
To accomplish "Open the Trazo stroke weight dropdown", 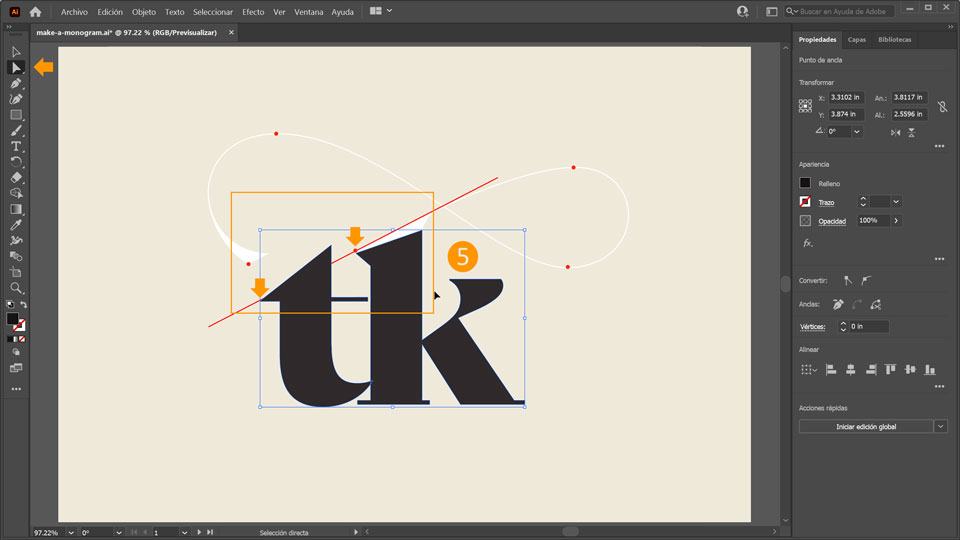I will click(896, 201).
